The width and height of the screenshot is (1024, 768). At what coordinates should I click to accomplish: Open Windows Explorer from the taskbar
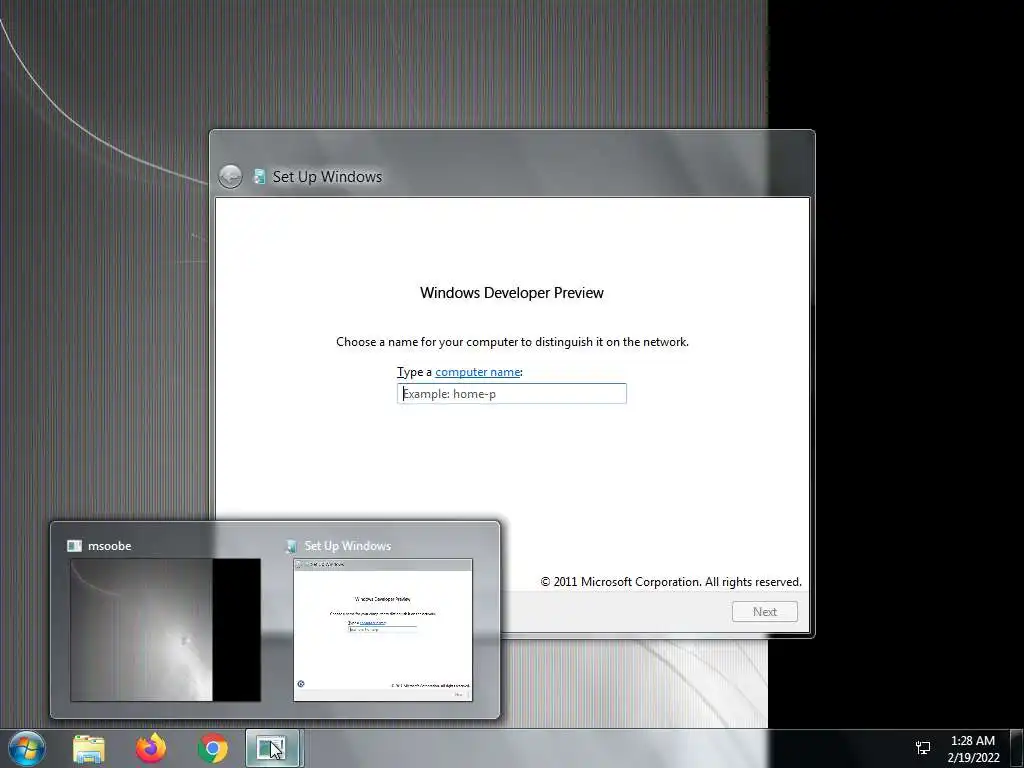(x=89, y=748)
